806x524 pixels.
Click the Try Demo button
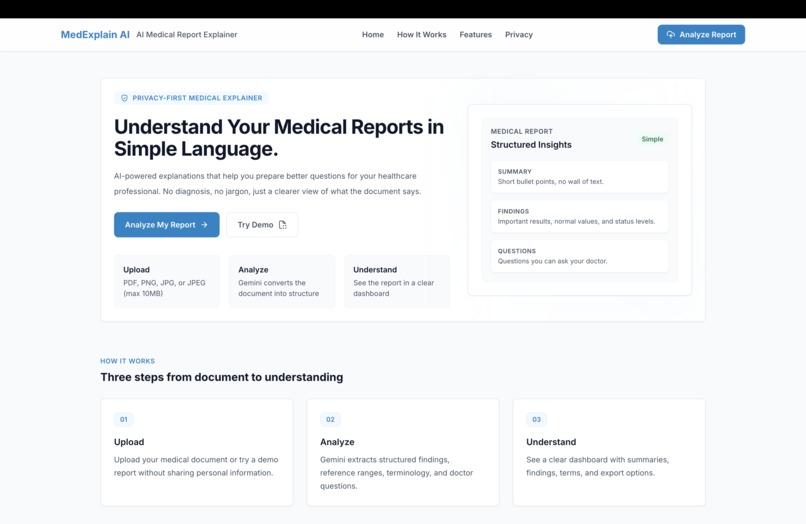(x=262, y=225)
